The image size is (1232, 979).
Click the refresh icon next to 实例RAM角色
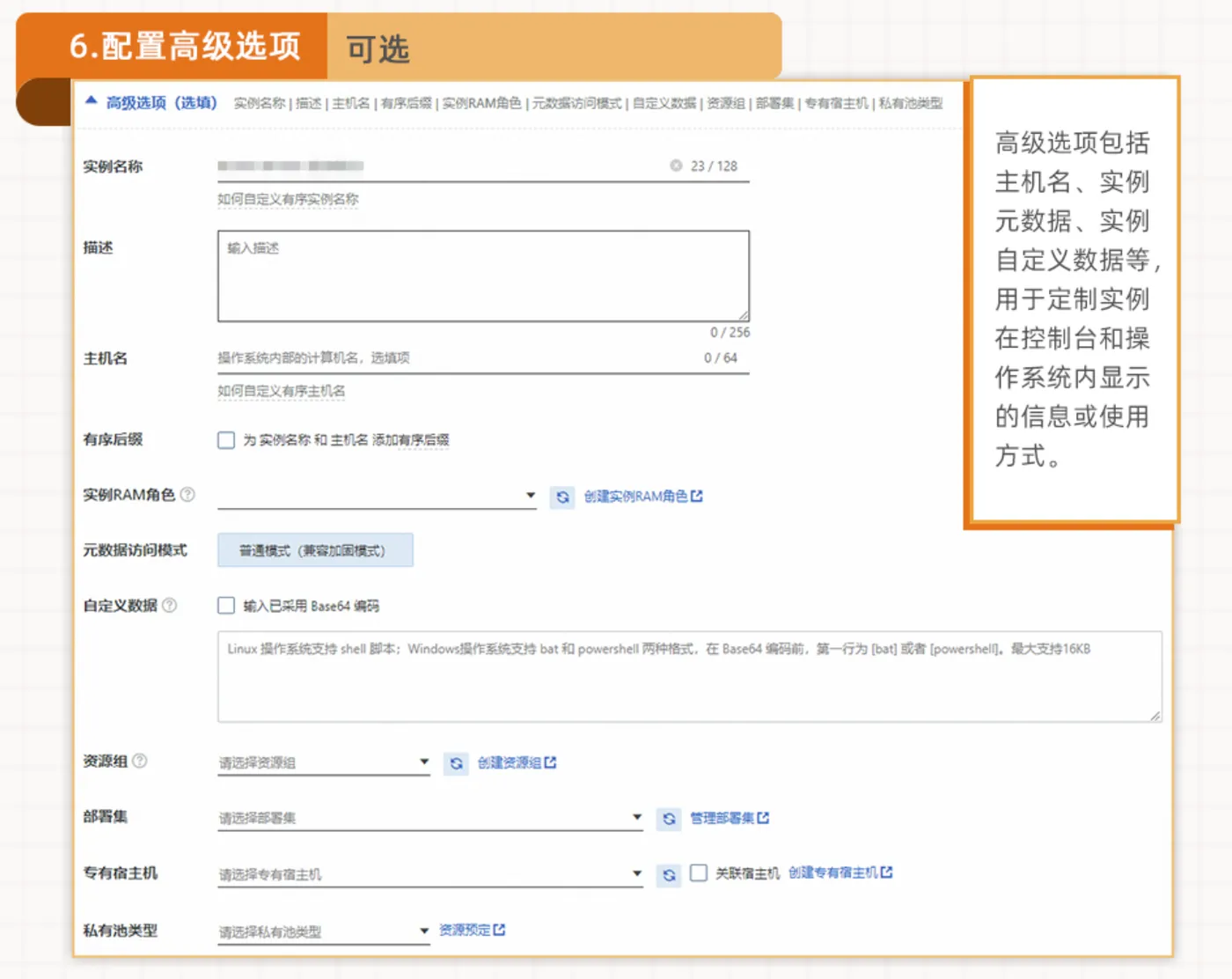click(x=562, y=497)
